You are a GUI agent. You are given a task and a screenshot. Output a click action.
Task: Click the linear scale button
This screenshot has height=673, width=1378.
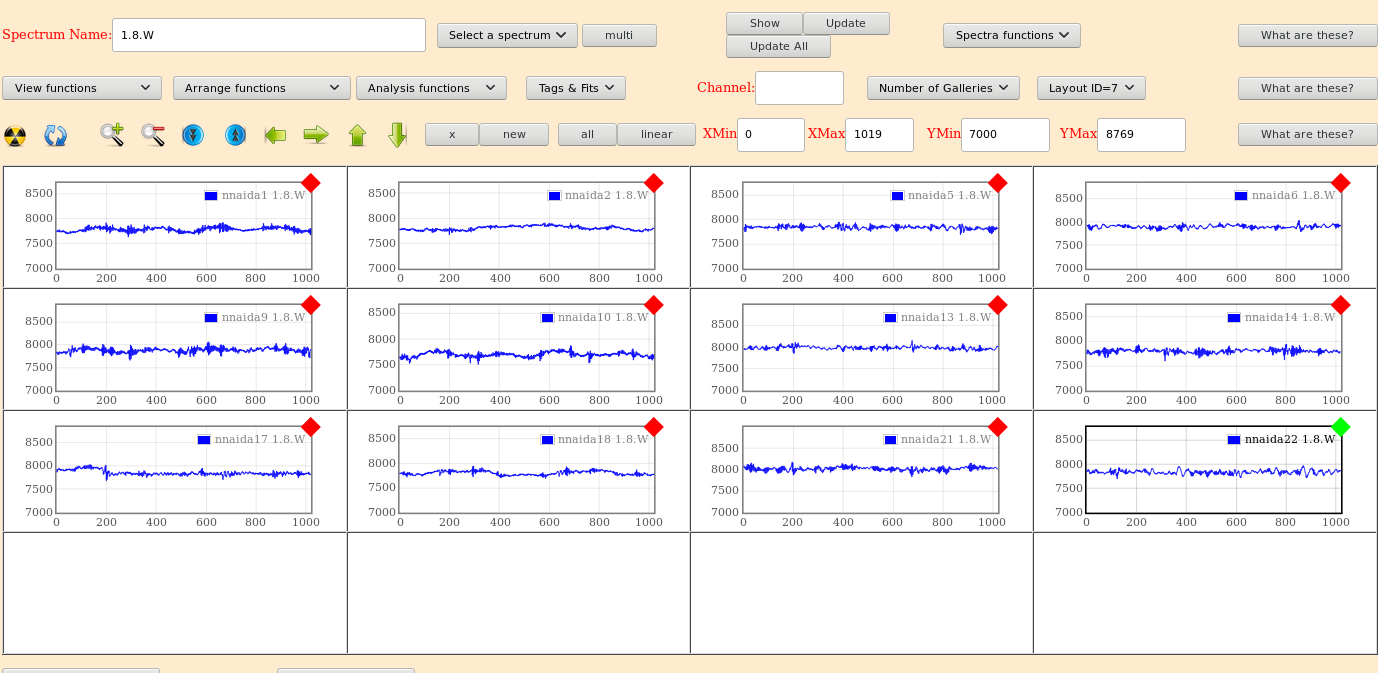coord(657,134)
